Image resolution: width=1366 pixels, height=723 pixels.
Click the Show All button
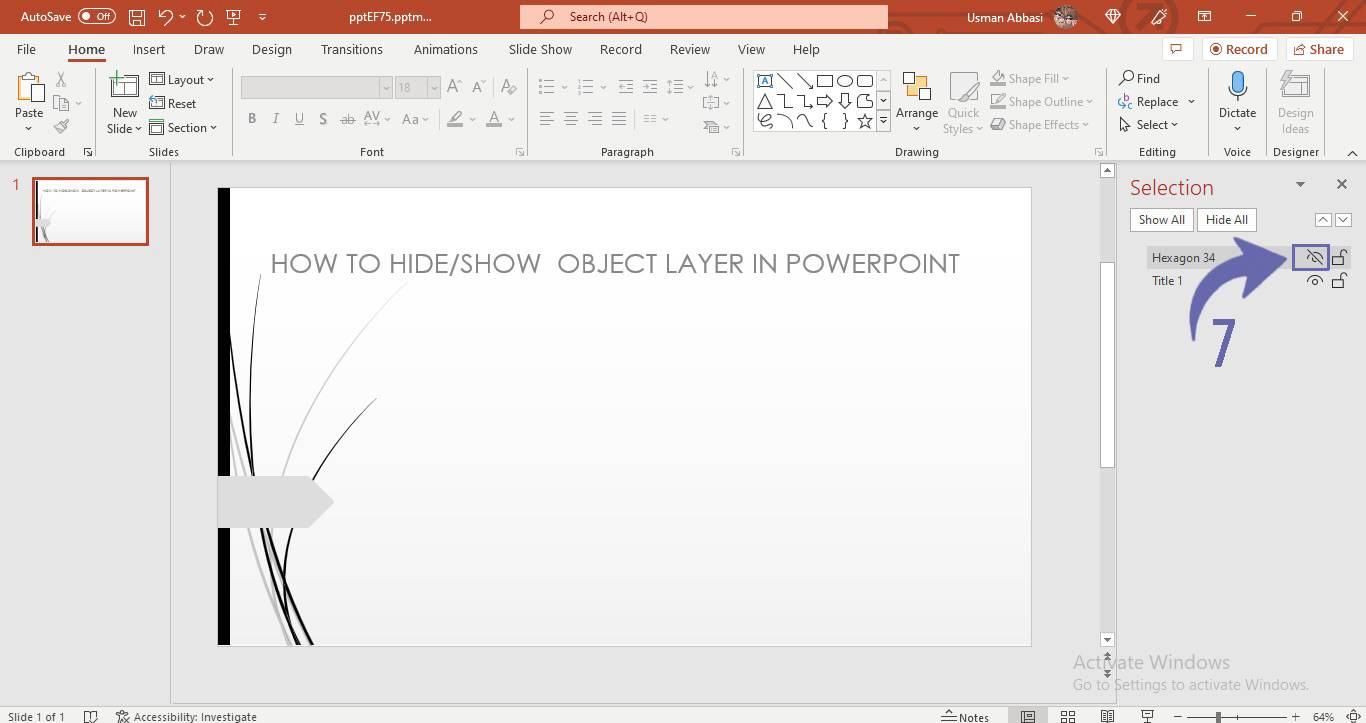[1161, 220]
